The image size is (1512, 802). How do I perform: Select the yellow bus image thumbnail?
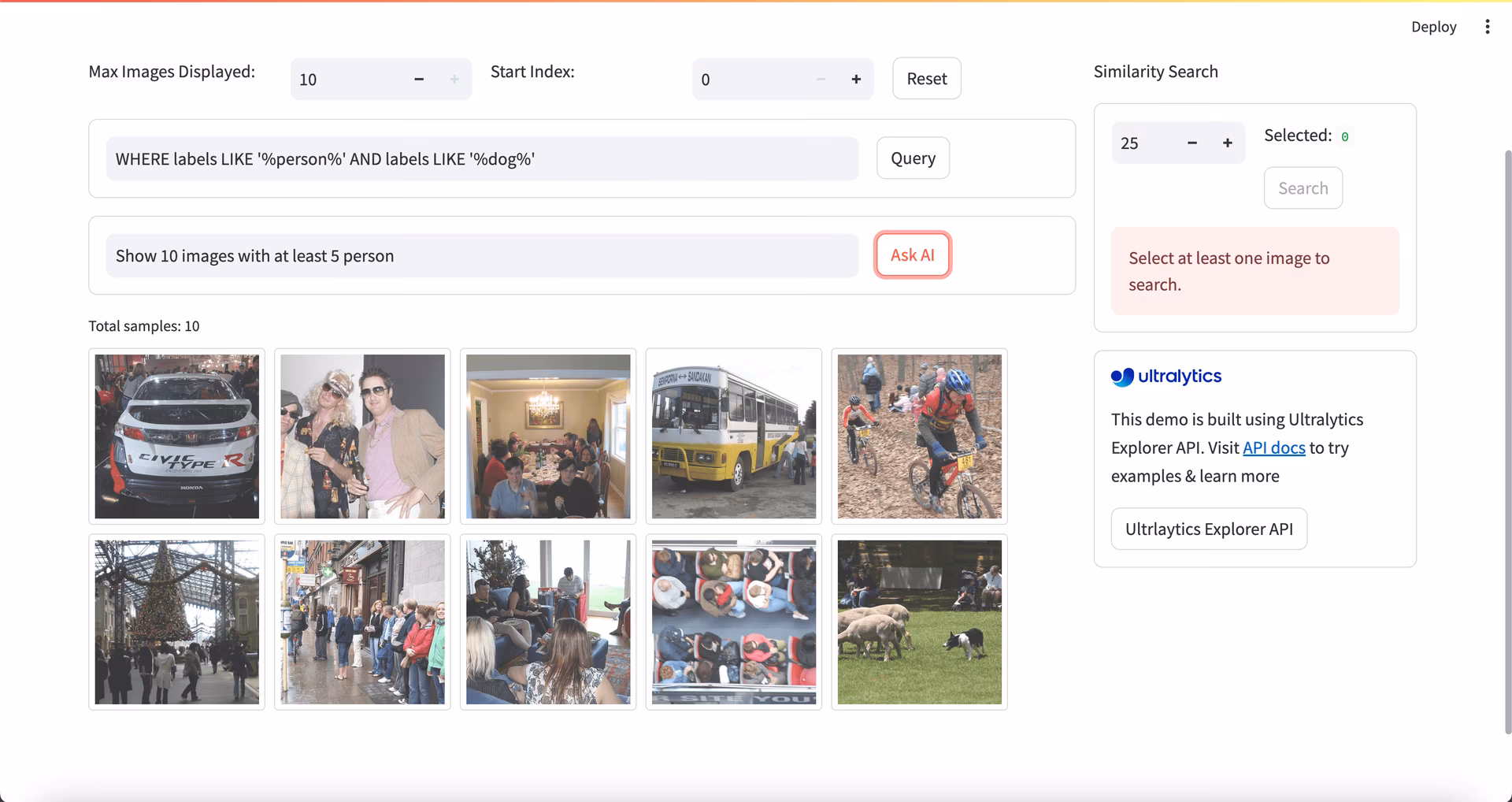[733, 436]
